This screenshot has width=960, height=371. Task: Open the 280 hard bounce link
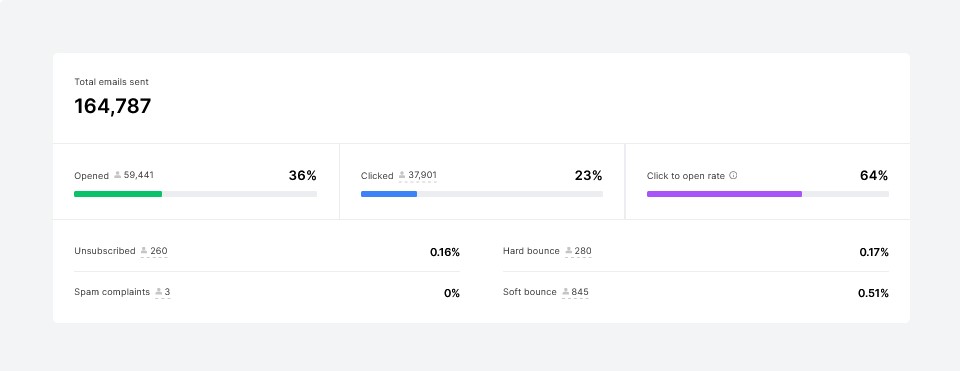pos(583,251)
